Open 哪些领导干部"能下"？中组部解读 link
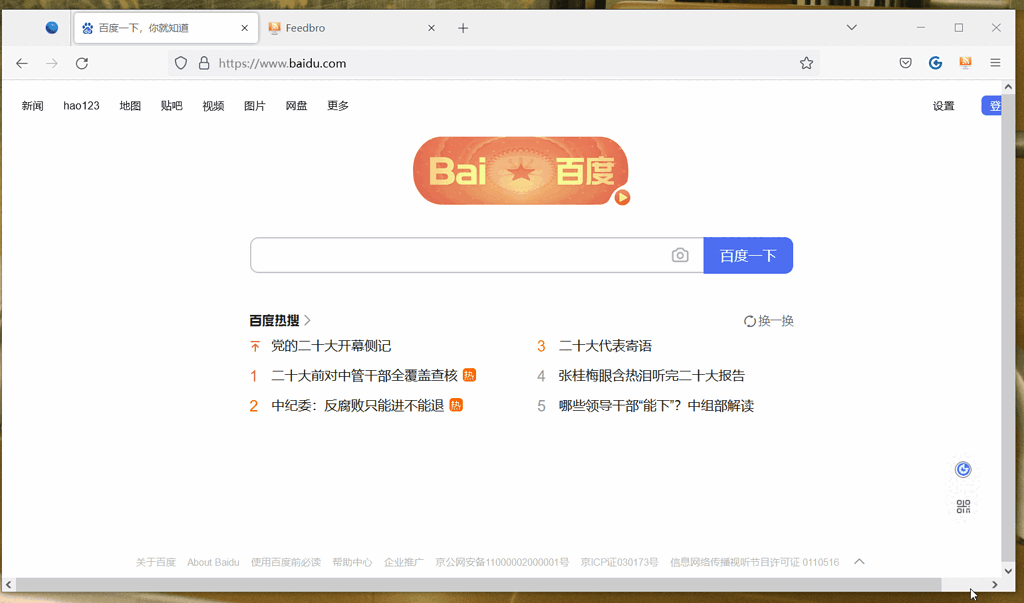Image resolution: width=1024 pixels, height=603 pixels. pyautogui.click(x=656, y=406)
